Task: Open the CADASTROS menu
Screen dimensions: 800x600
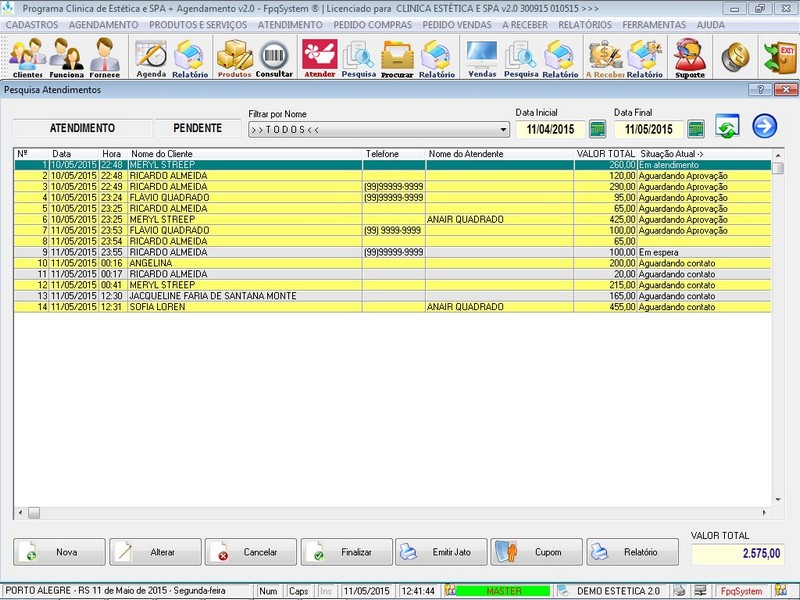Action: pos(32,24)
